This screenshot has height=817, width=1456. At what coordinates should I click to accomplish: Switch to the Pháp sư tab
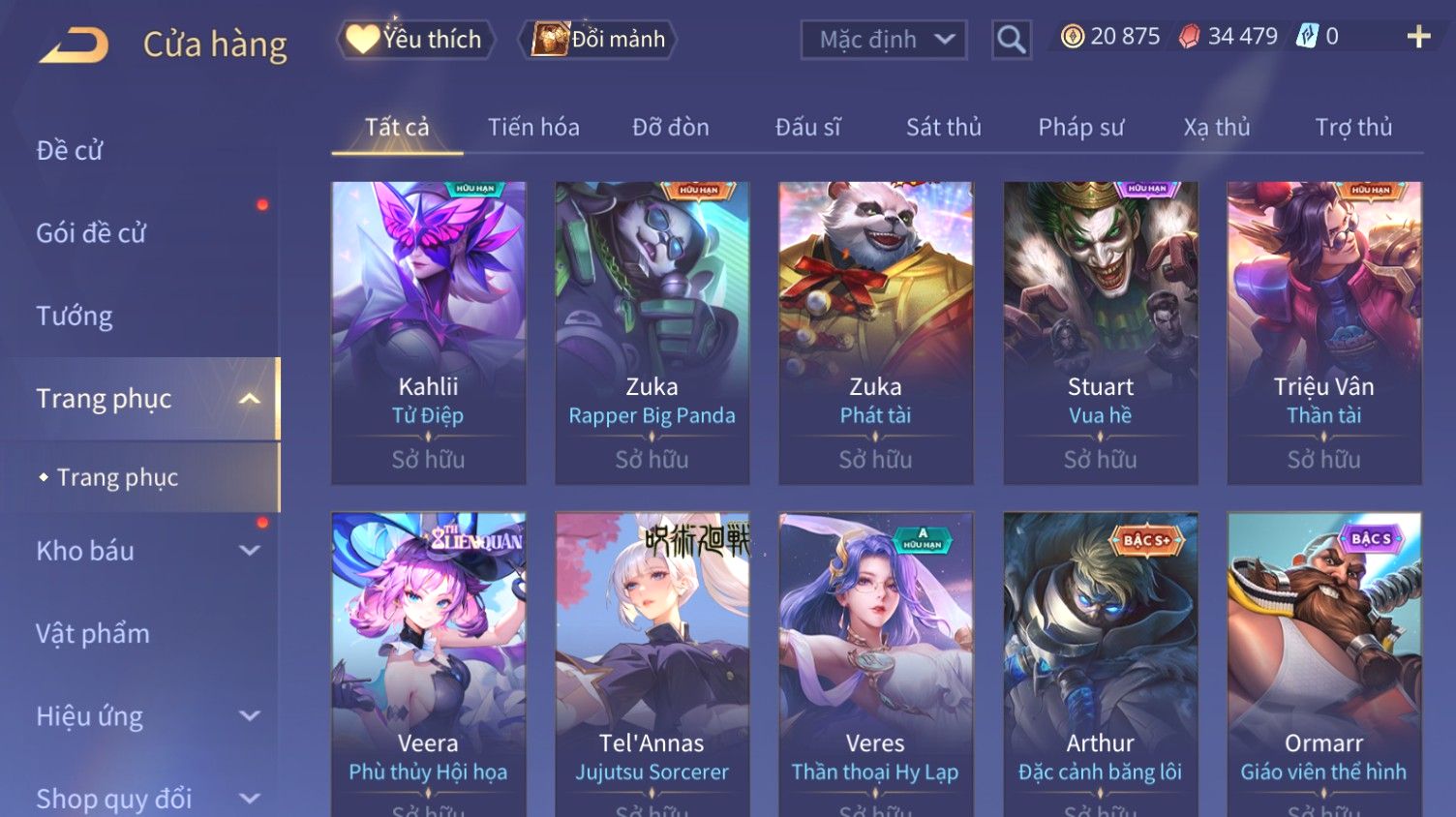[x=1080, y=127]
